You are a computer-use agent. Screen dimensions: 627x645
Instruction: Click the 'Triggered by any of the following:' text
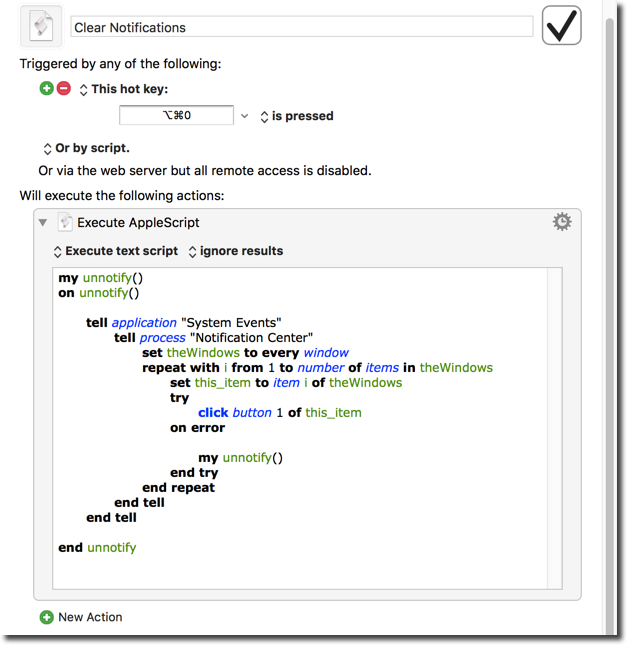click(x=121, y=64)
